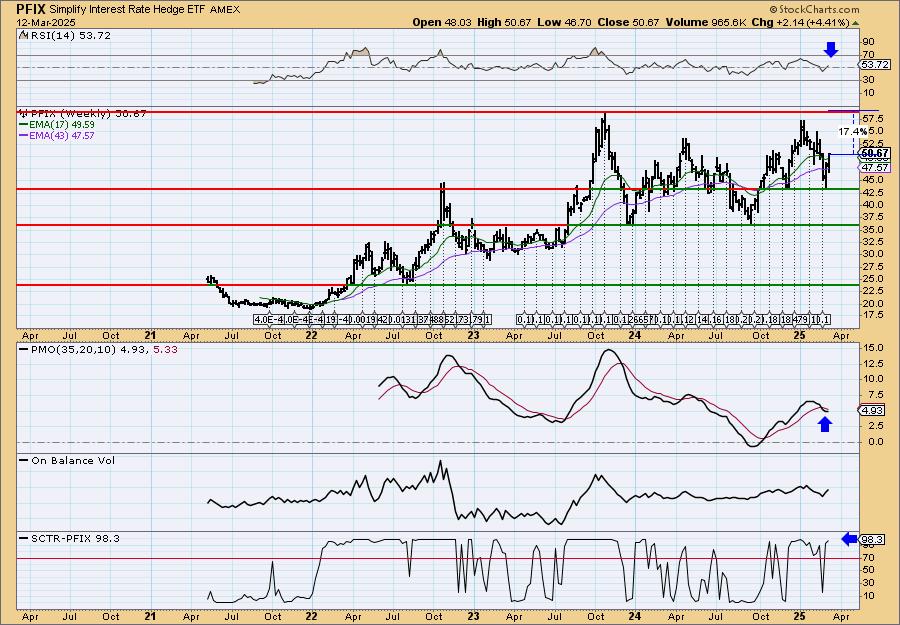Click the 90 level on the RSI scale
This screenshot has height=625, width=900.
868,42
